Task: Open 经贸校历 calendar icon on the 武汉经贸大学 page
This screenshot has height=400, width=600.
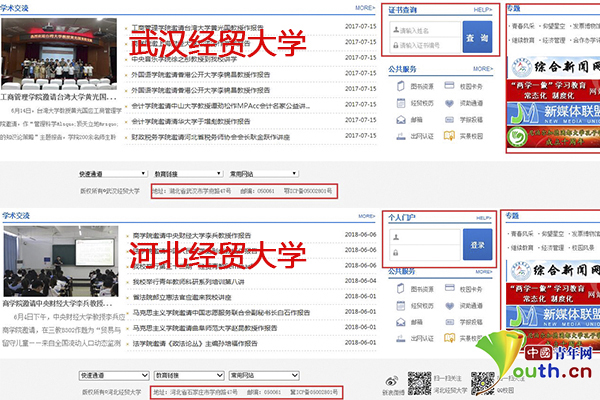Action: click(x=401, y=103)
